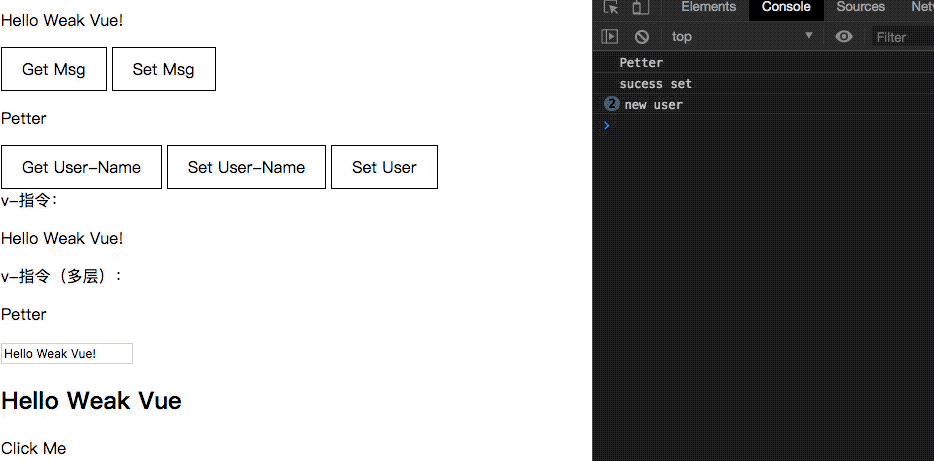This screenshot has height=461, width=934.
Task: Click the Set User button
Action: tap(384, 167)
